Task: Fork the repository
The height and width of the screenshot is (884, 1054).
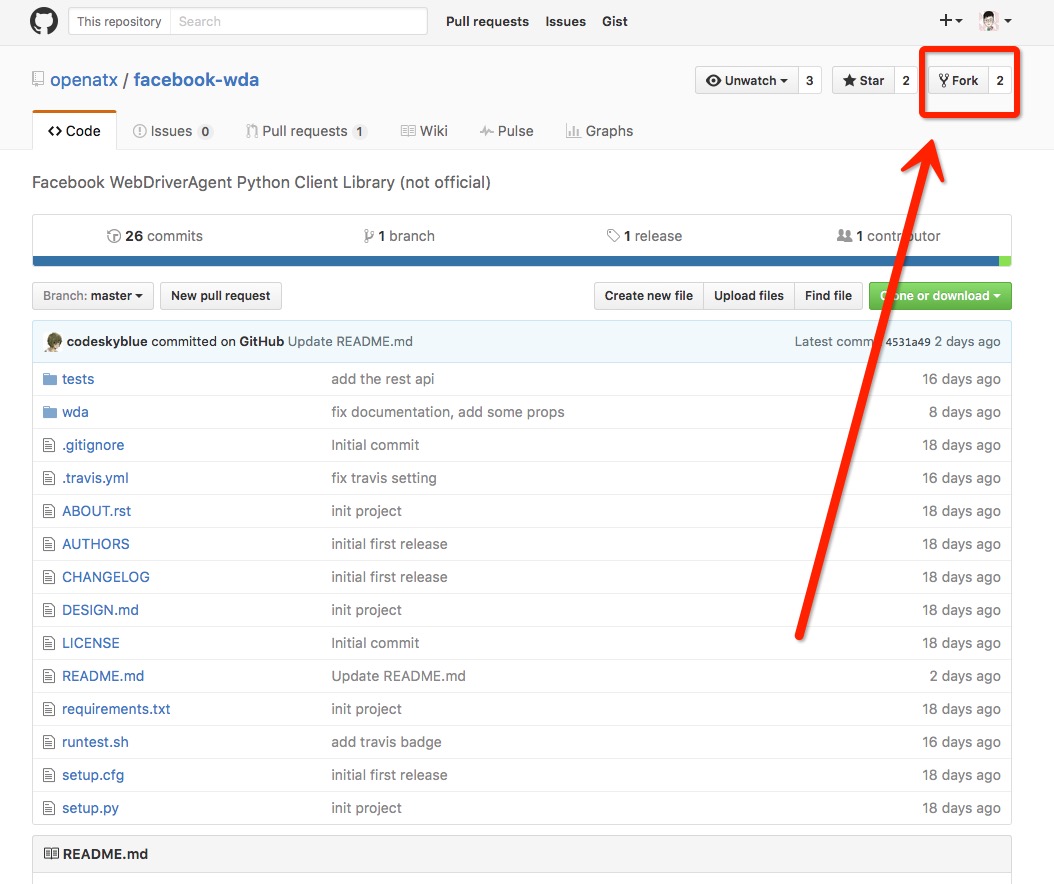Action: click(x=959, y=81)
